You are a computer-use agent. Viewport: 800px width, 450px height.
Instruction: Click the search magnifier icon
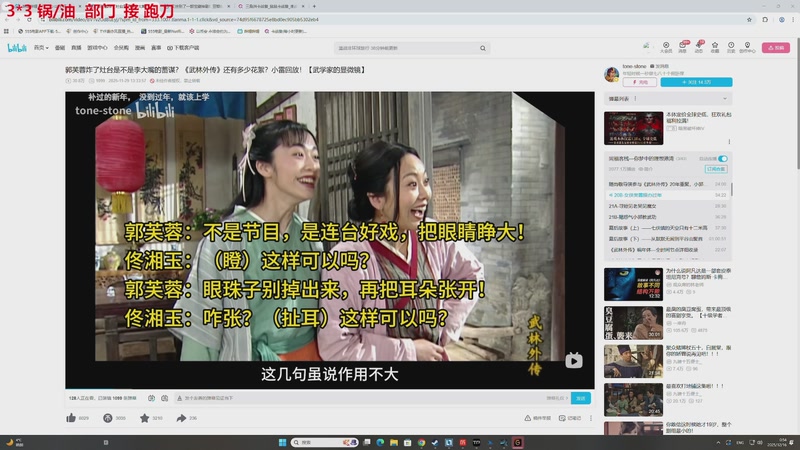pos(483,48)
